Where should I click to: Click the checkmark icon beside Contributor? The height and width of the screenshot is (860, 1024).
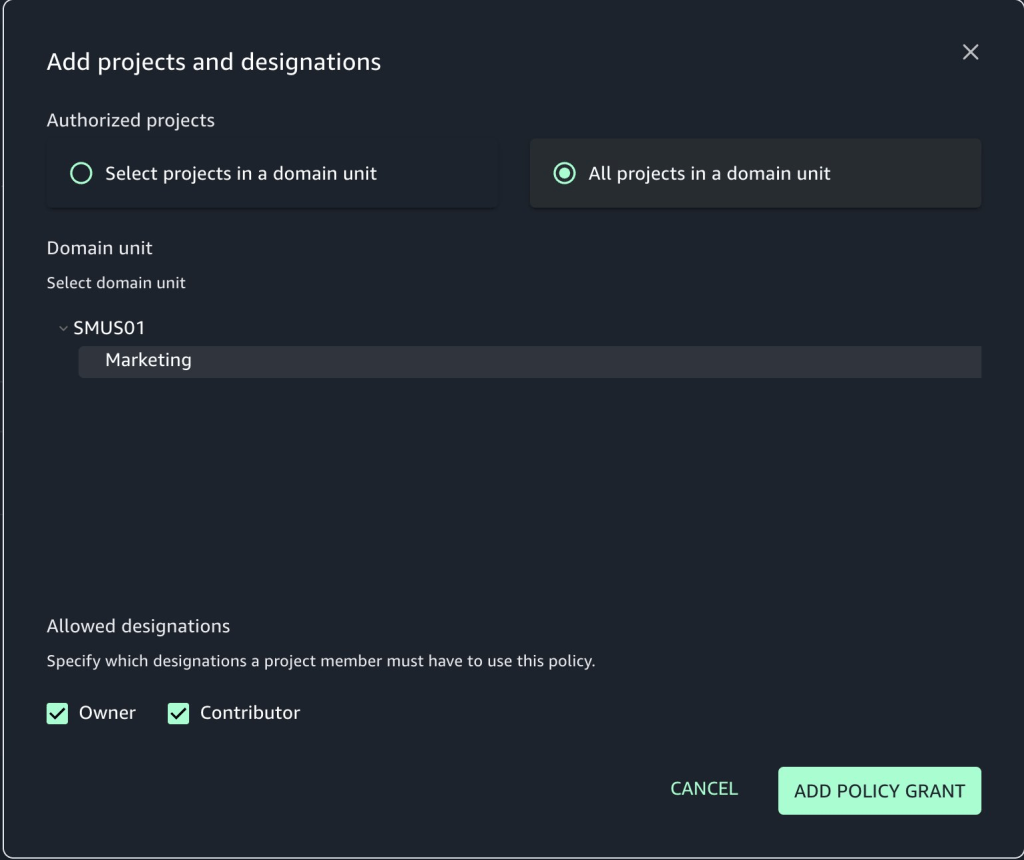pos(178,713)
